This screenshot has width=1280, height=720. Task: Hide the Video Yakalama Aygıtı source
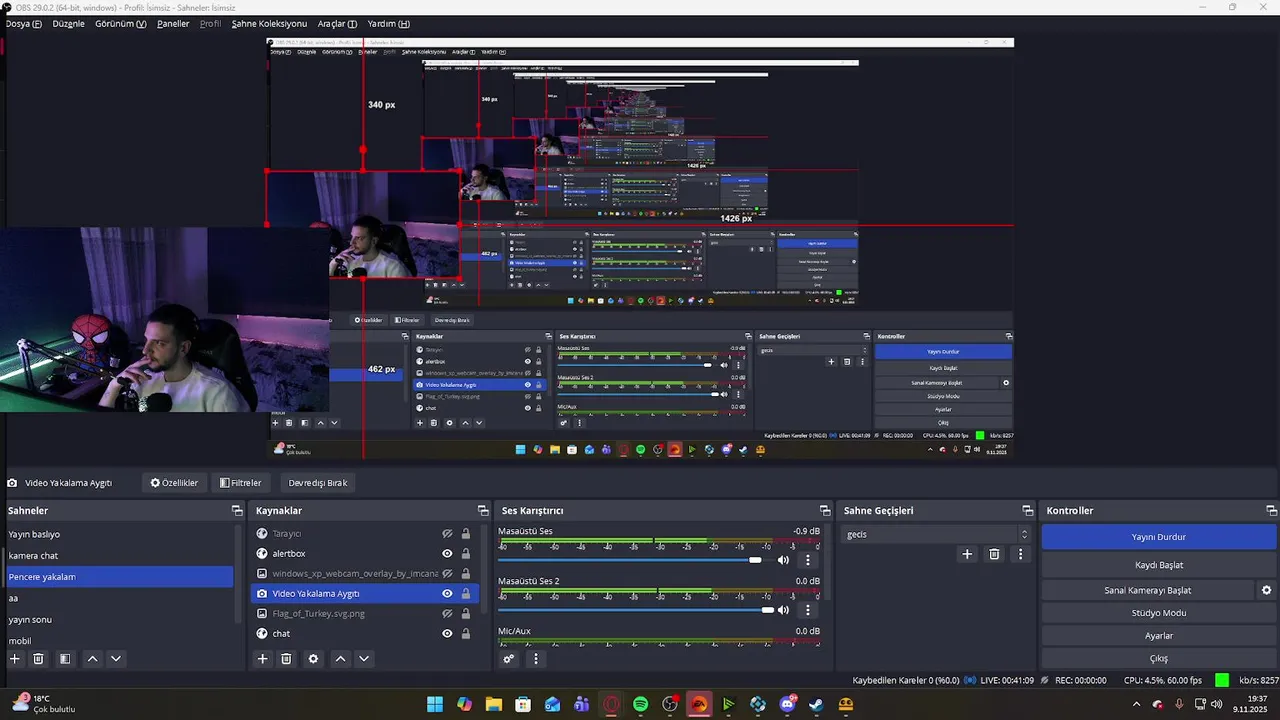(x=447, y=594)
